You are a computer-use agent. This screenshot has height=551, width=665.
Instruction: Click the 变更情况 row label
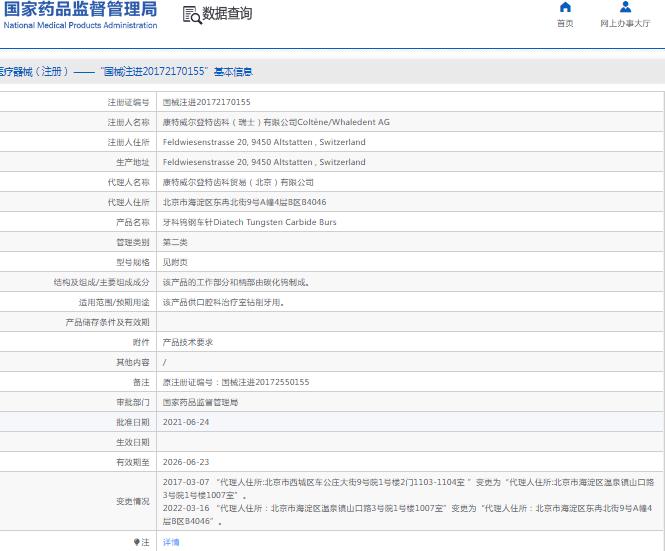132,501
